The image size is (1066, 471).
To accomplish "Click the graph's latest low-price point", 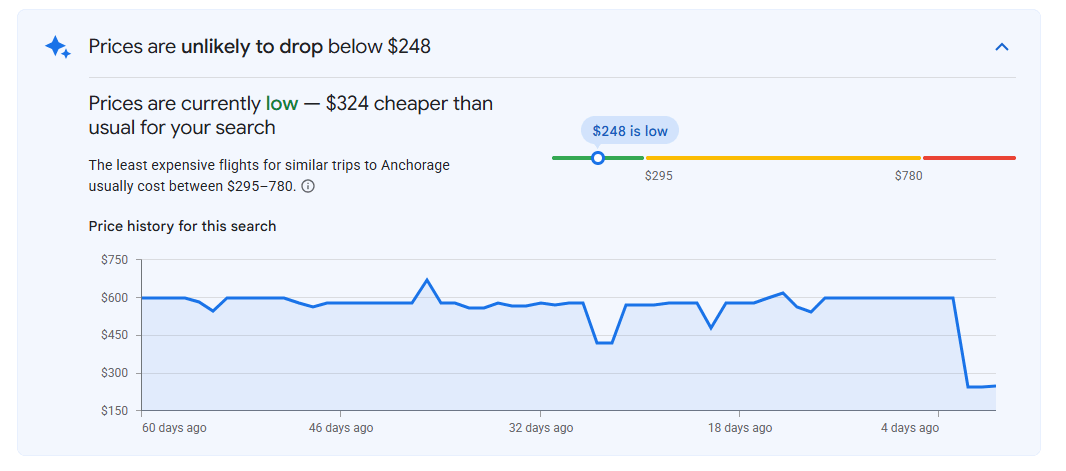I will click(x=995, y=386).
